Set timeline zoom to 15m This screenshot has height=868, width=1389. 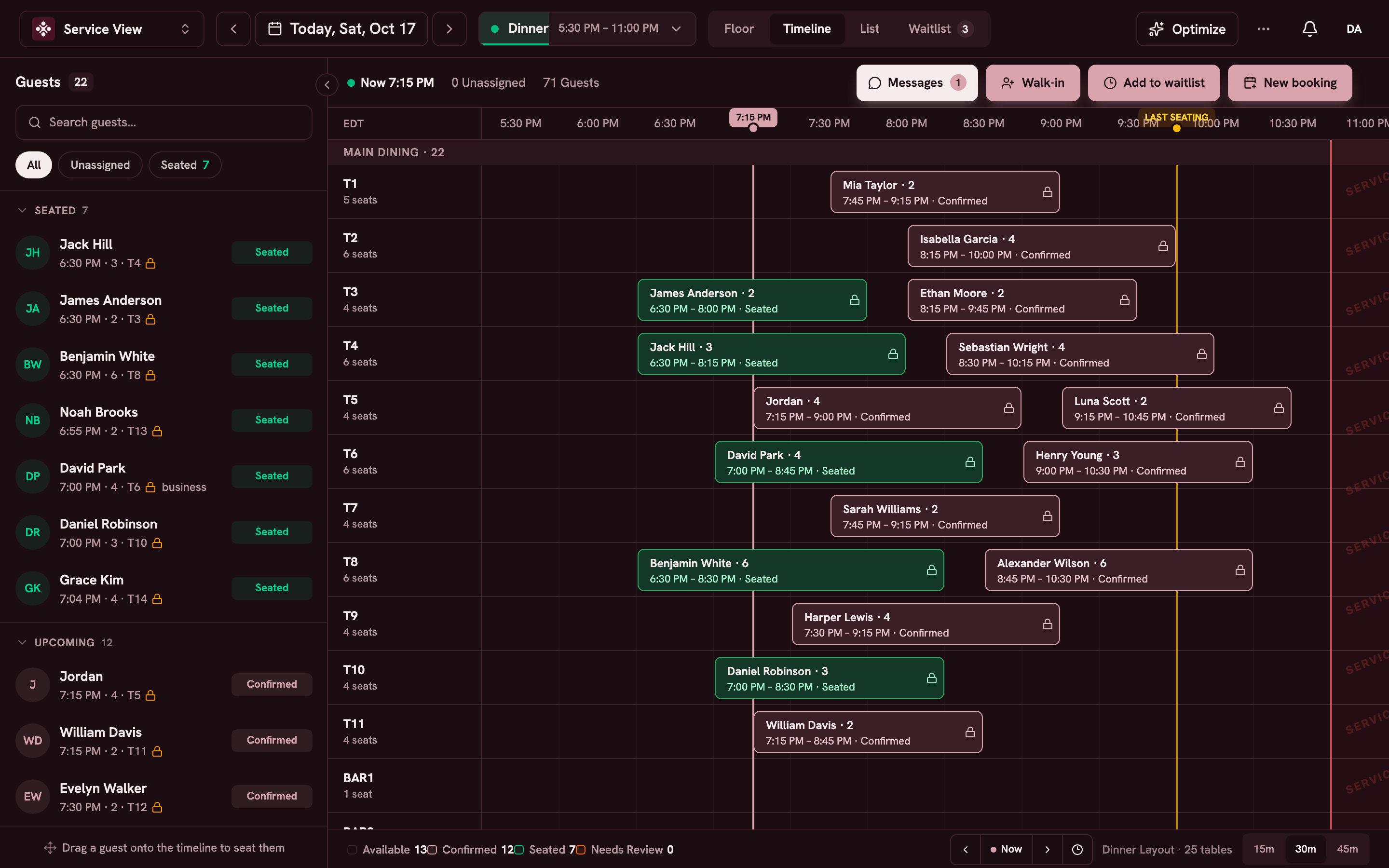tap(1263, 849)
